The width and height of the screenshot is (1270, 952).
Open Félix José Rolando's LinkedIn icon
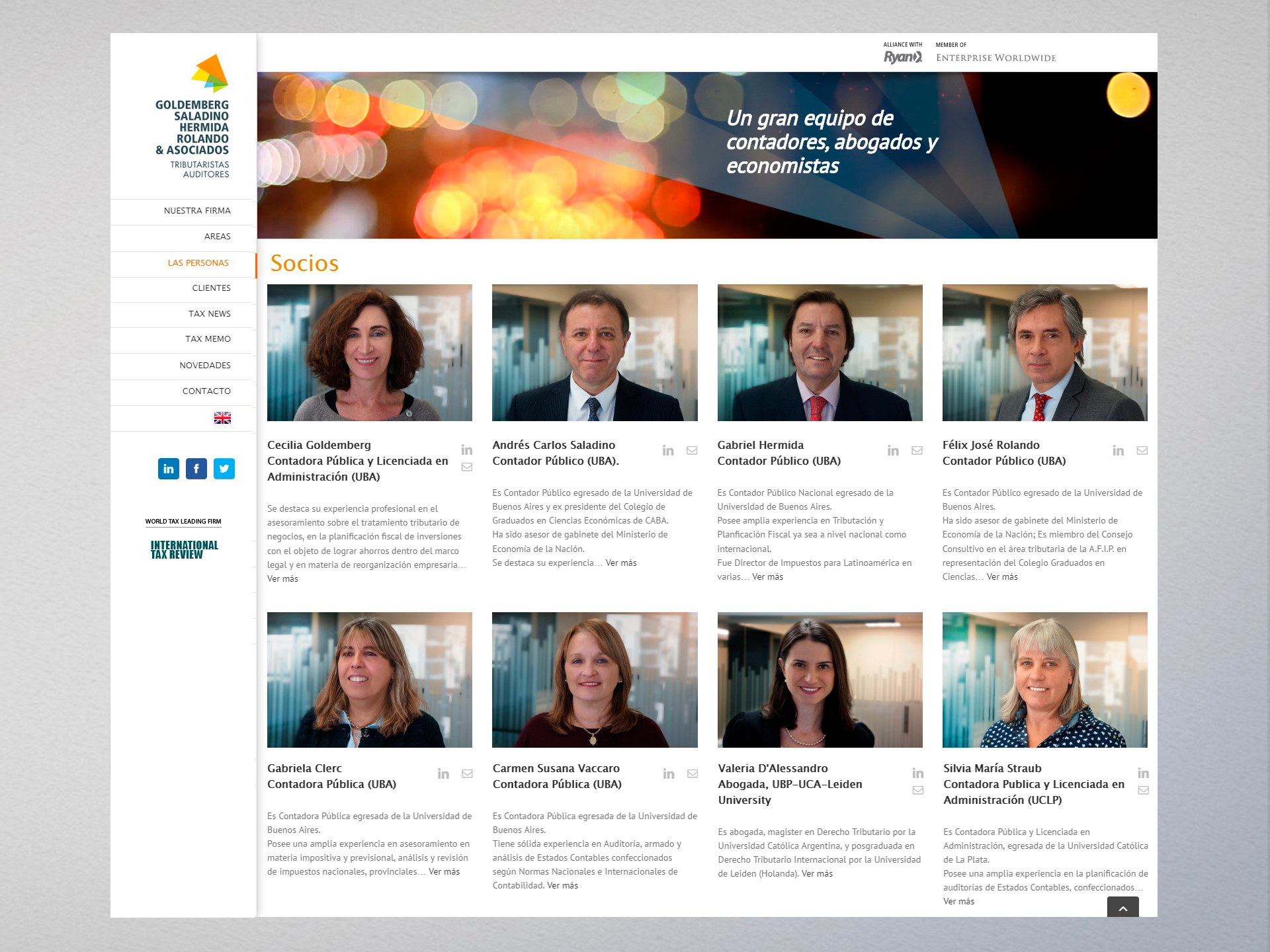pyautogui.click(x=1118, y=450)
